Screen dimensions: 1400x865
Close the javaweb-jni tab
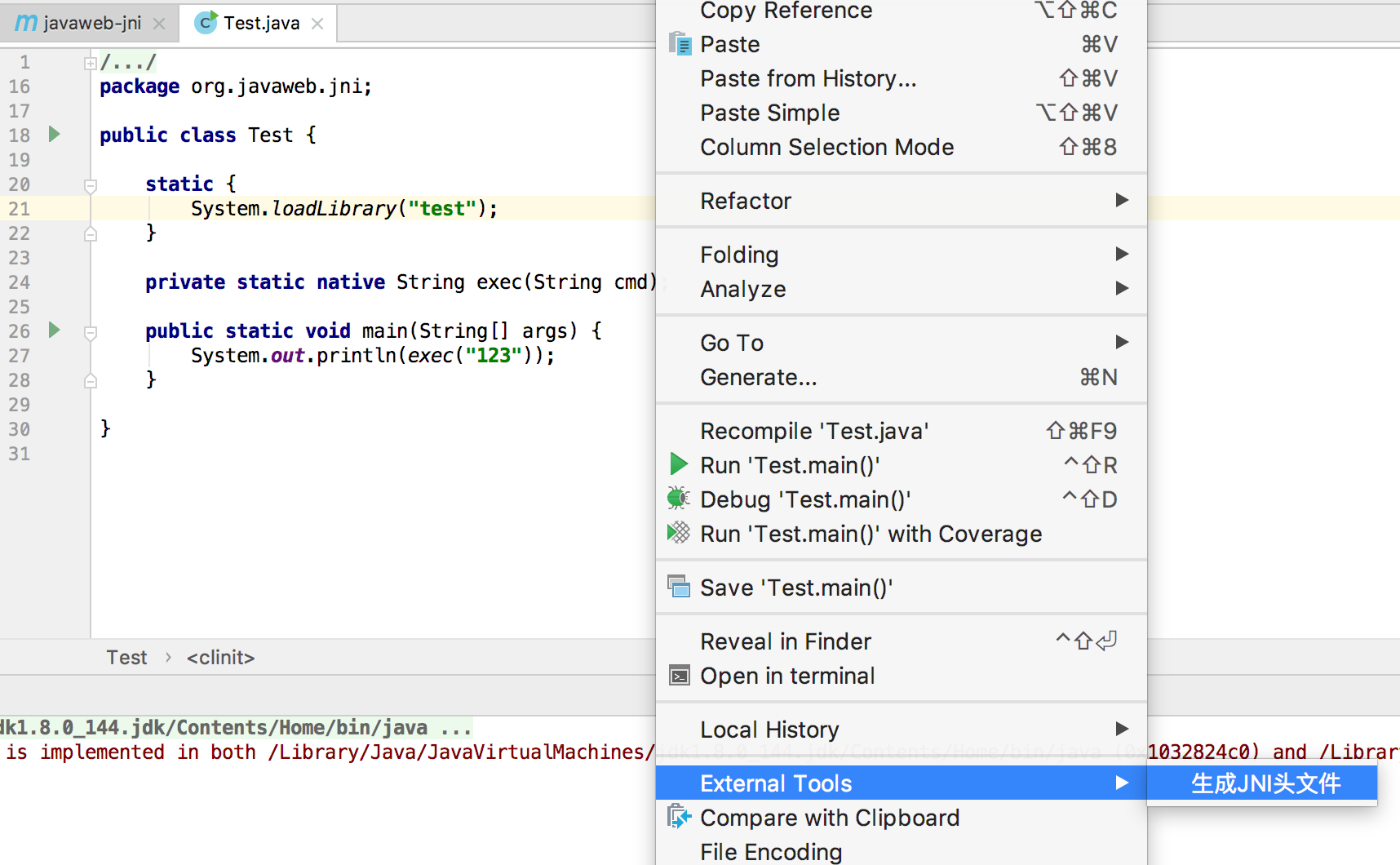[x=160, y=24]
